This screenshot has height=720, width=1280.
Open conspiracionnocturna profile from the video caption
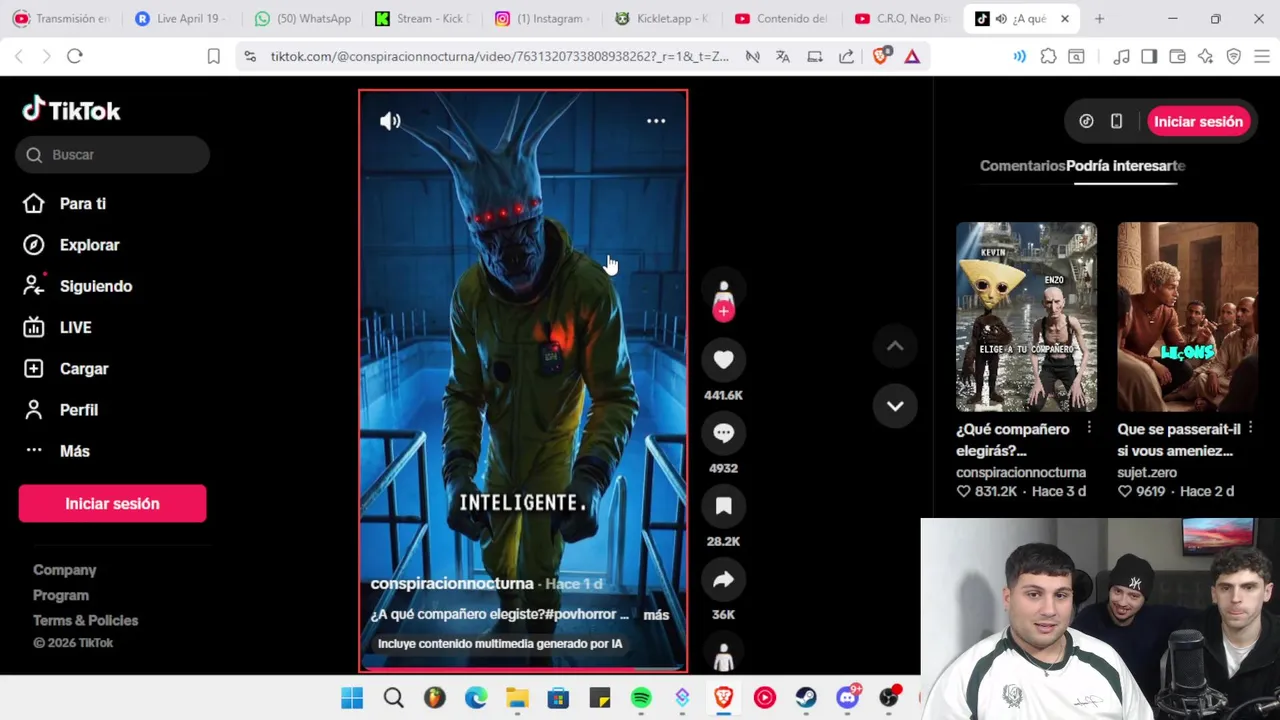tap(452, 584)
